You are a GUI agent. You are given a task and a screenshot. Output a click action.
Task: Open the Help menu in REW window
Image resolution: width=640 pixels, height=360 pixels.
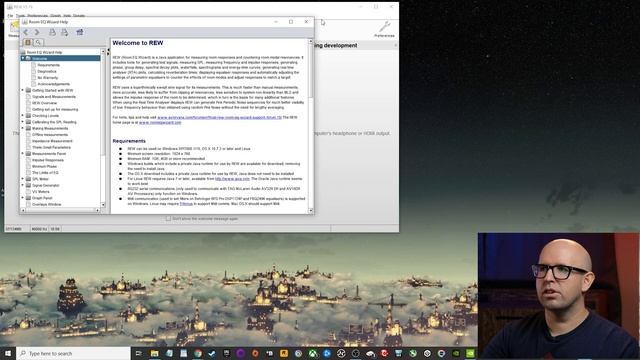point(67,16)
